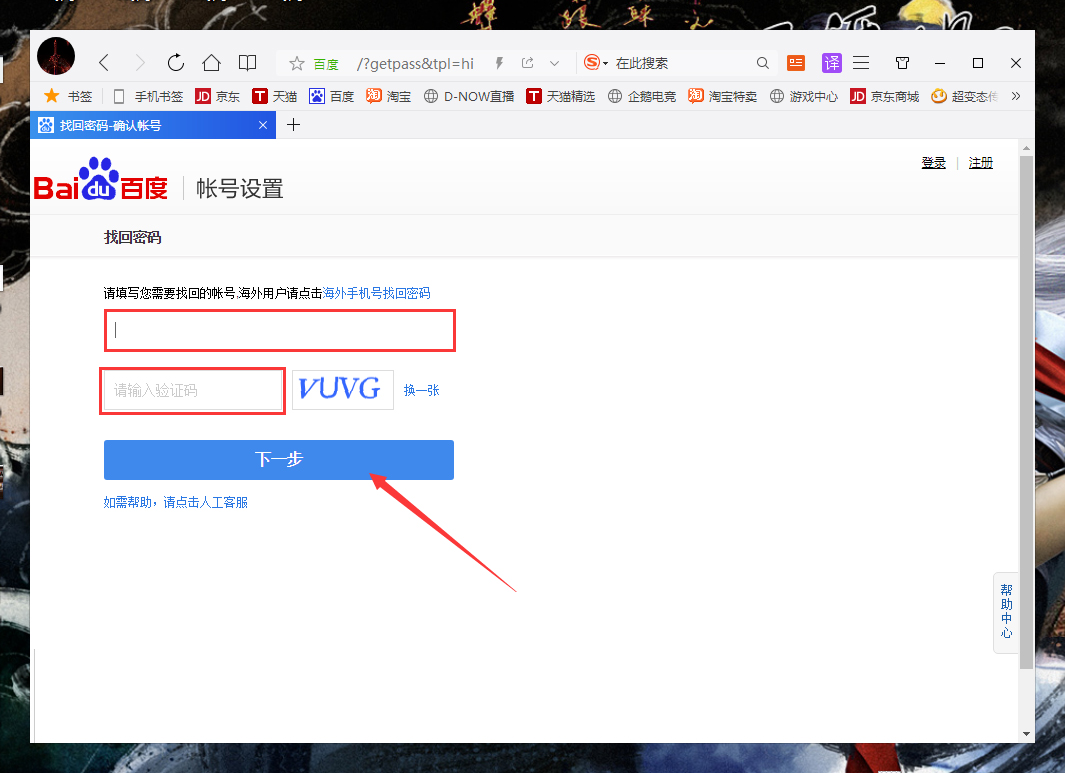
Task: Click the 下一步 button
Action: click(278, 459)
